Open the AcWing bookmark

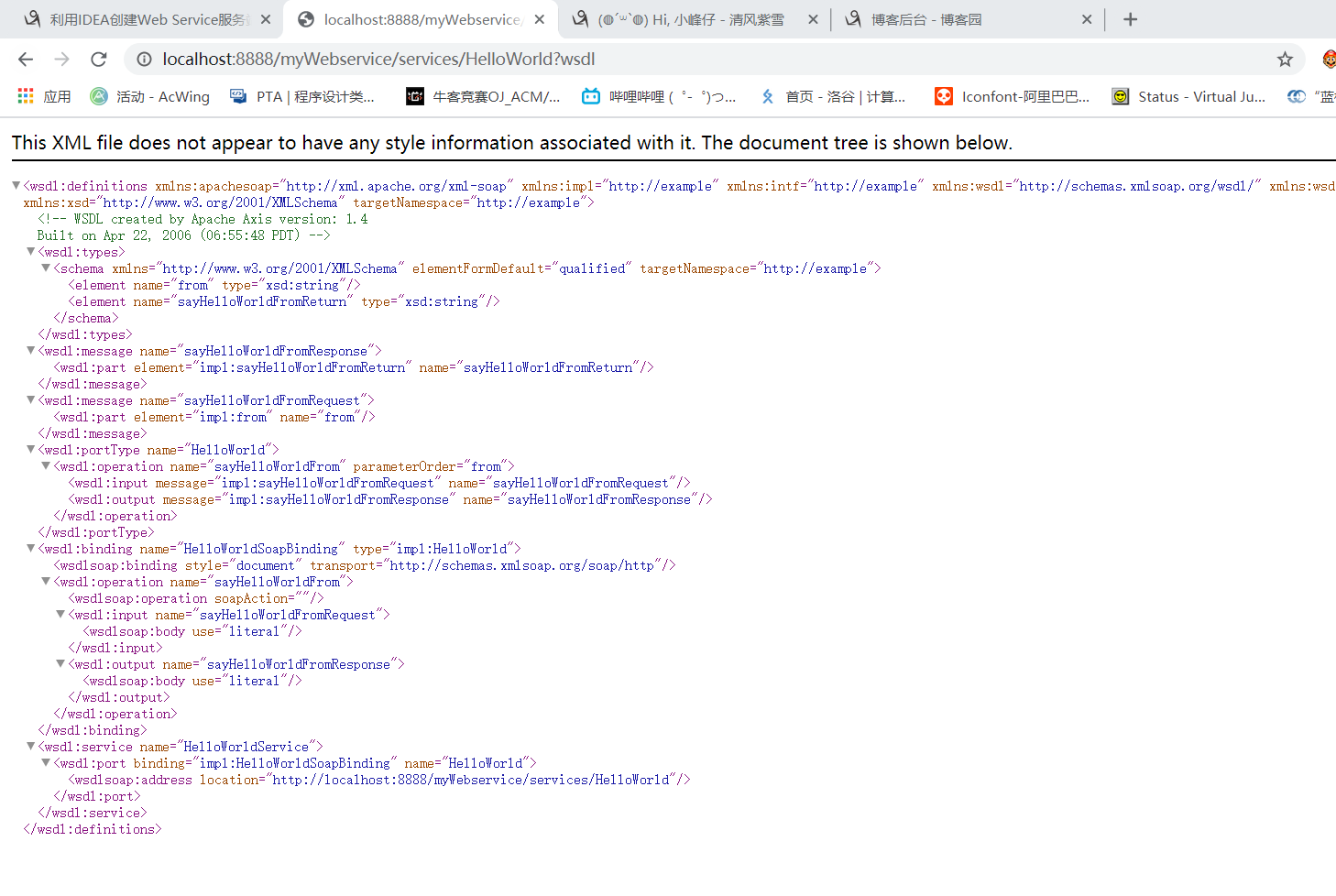click(x=150, y=96)
